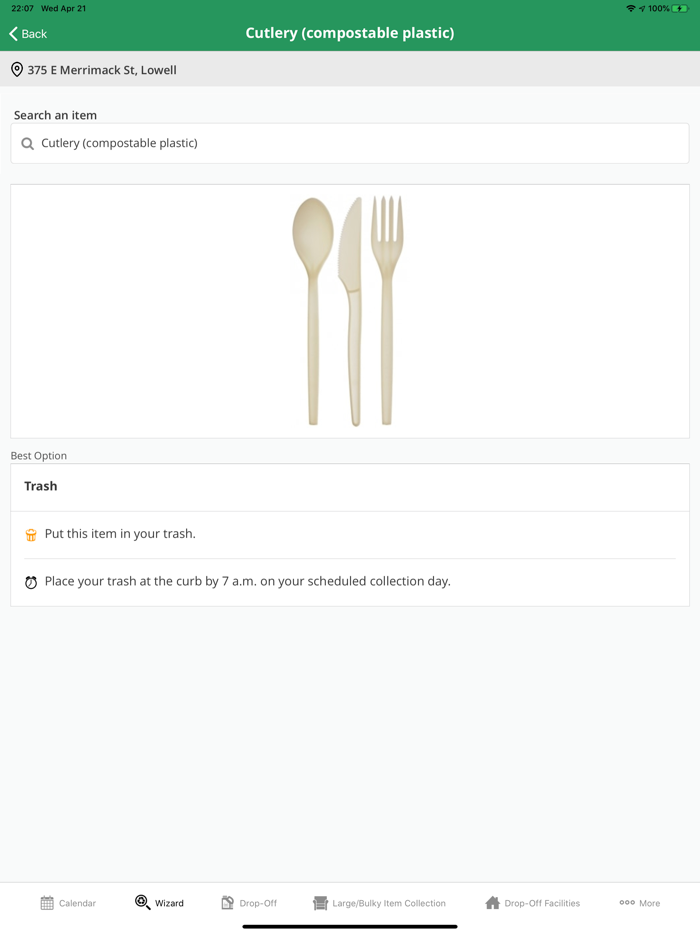Tap the Back chevron arrow
The image size is (700, 934).
(x=14, y=34)
